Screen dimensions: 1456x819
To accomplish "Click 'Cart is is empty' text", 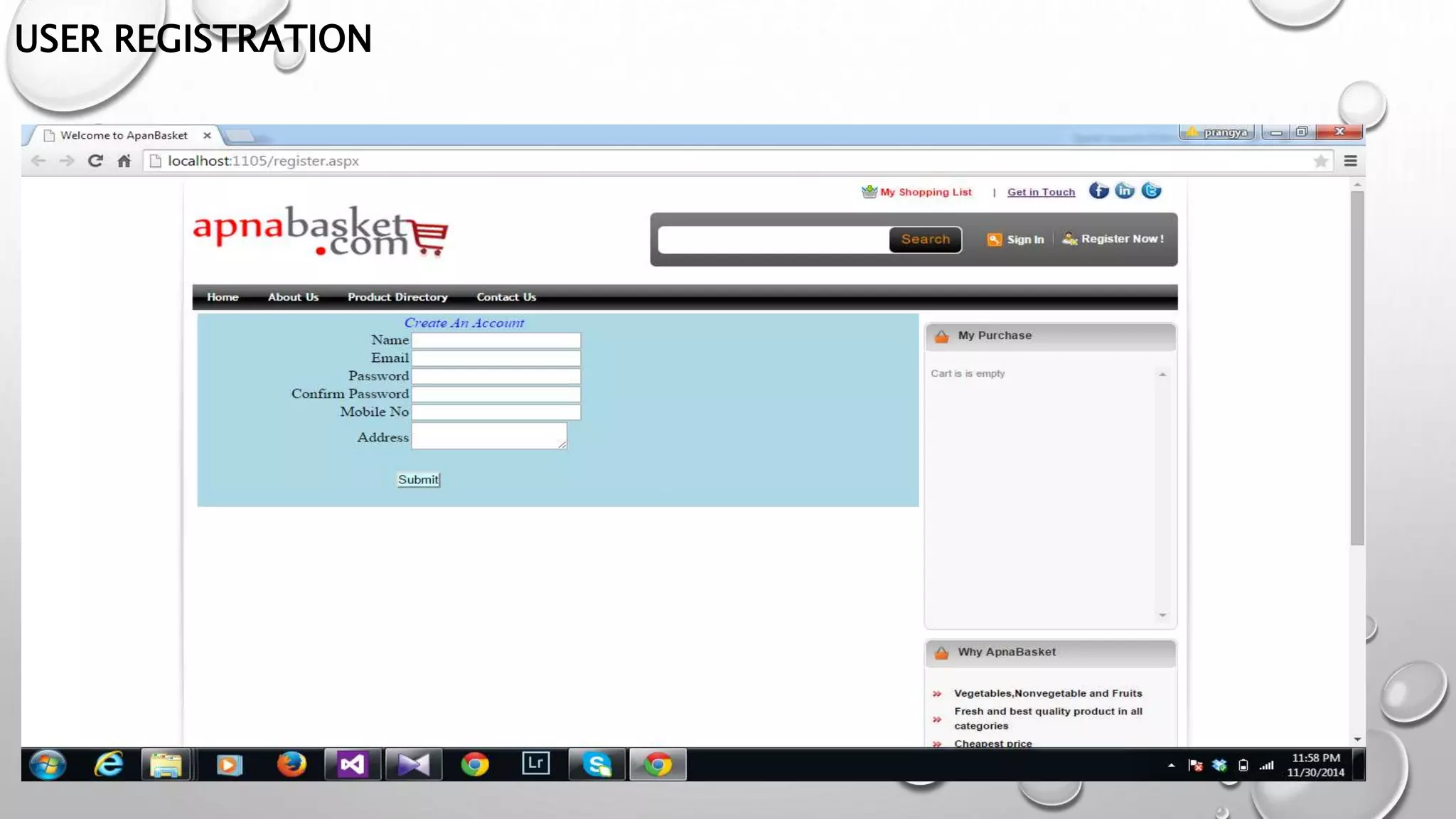I will point(968,373).
